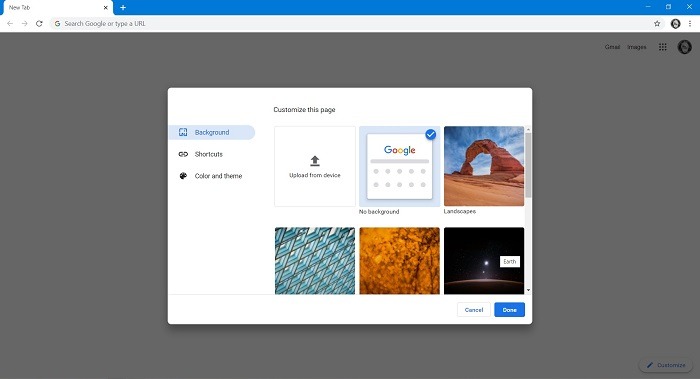Click the selected checkmark on No background
The height and width of the screenshot is (379, 700).
point(430,134)
